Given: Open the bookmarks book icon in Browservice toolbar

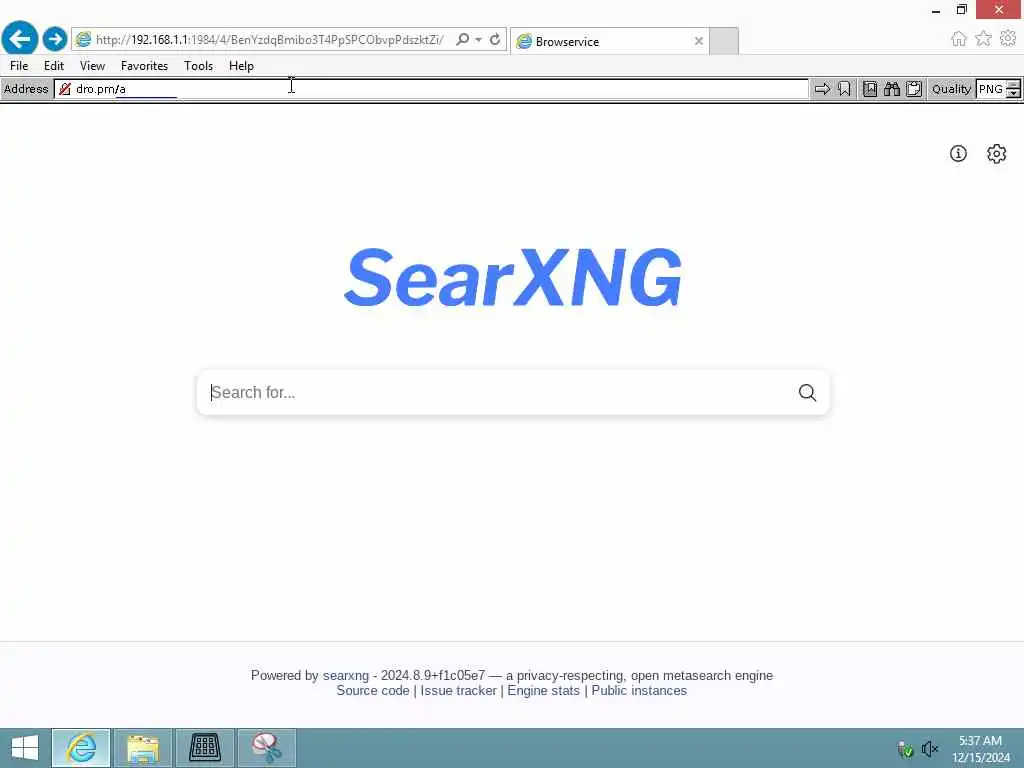Looking at the screenshot, I should pos(870,89).
